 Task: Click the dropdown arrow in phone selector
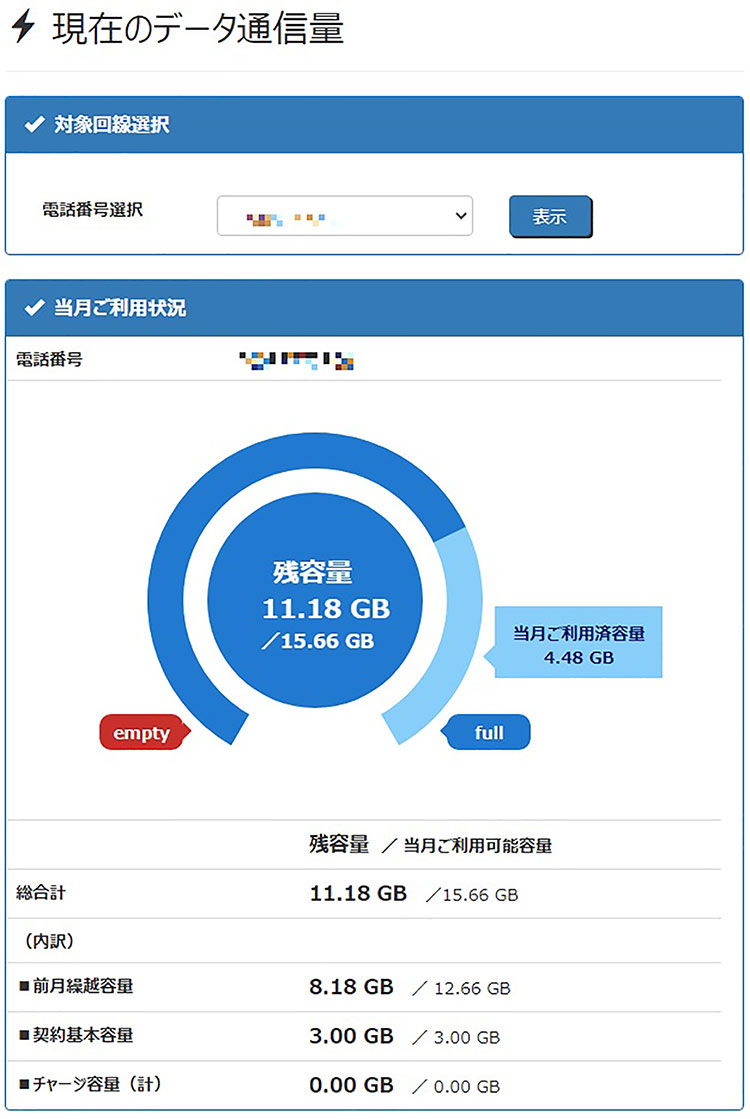tap(460, 216)
